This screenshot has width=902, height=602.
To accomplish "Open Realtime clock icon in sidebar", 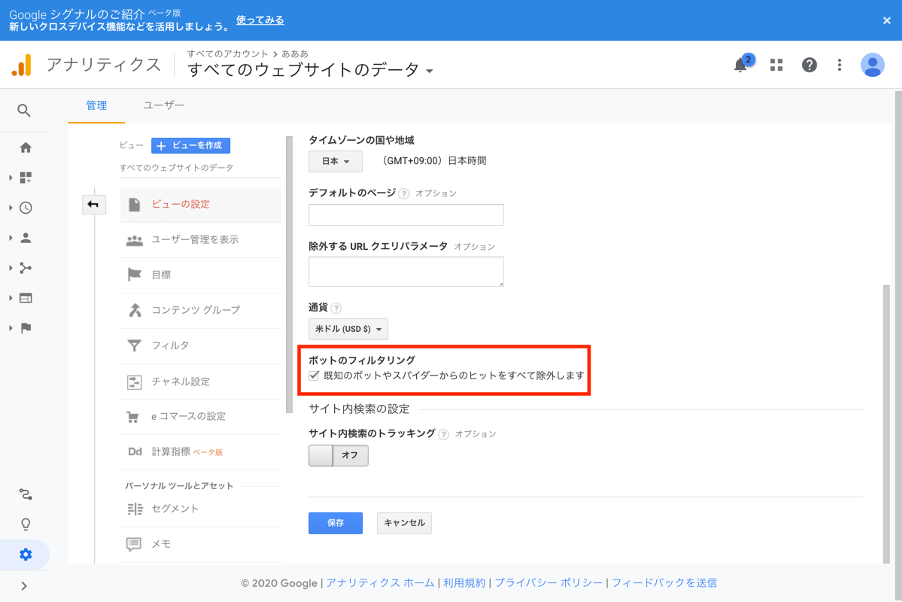I will [x=25, y=208].
